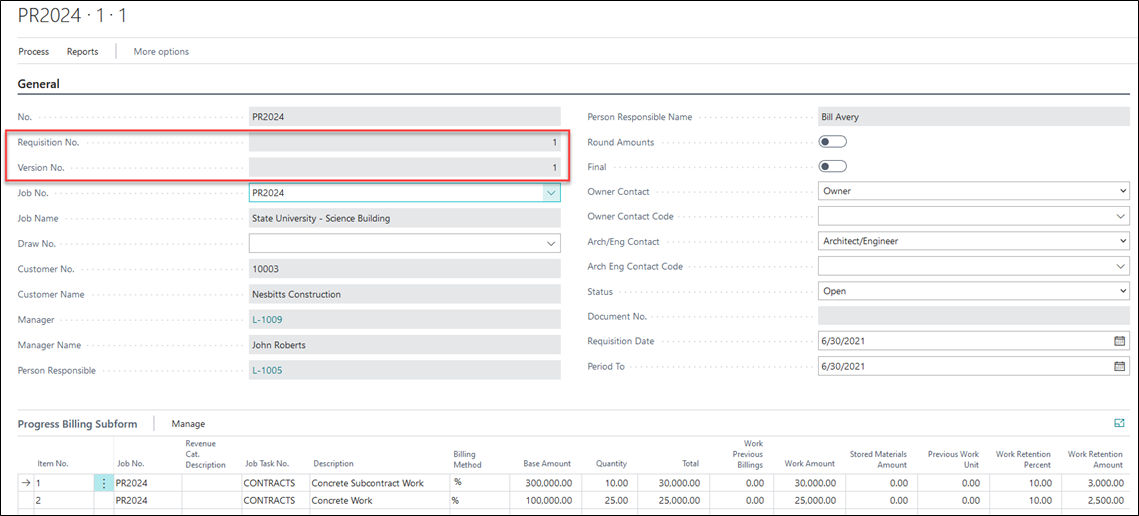This screenshot has width=1139, height=516.
Task: Click the row options three-dot icon
Action: (104, 483)
